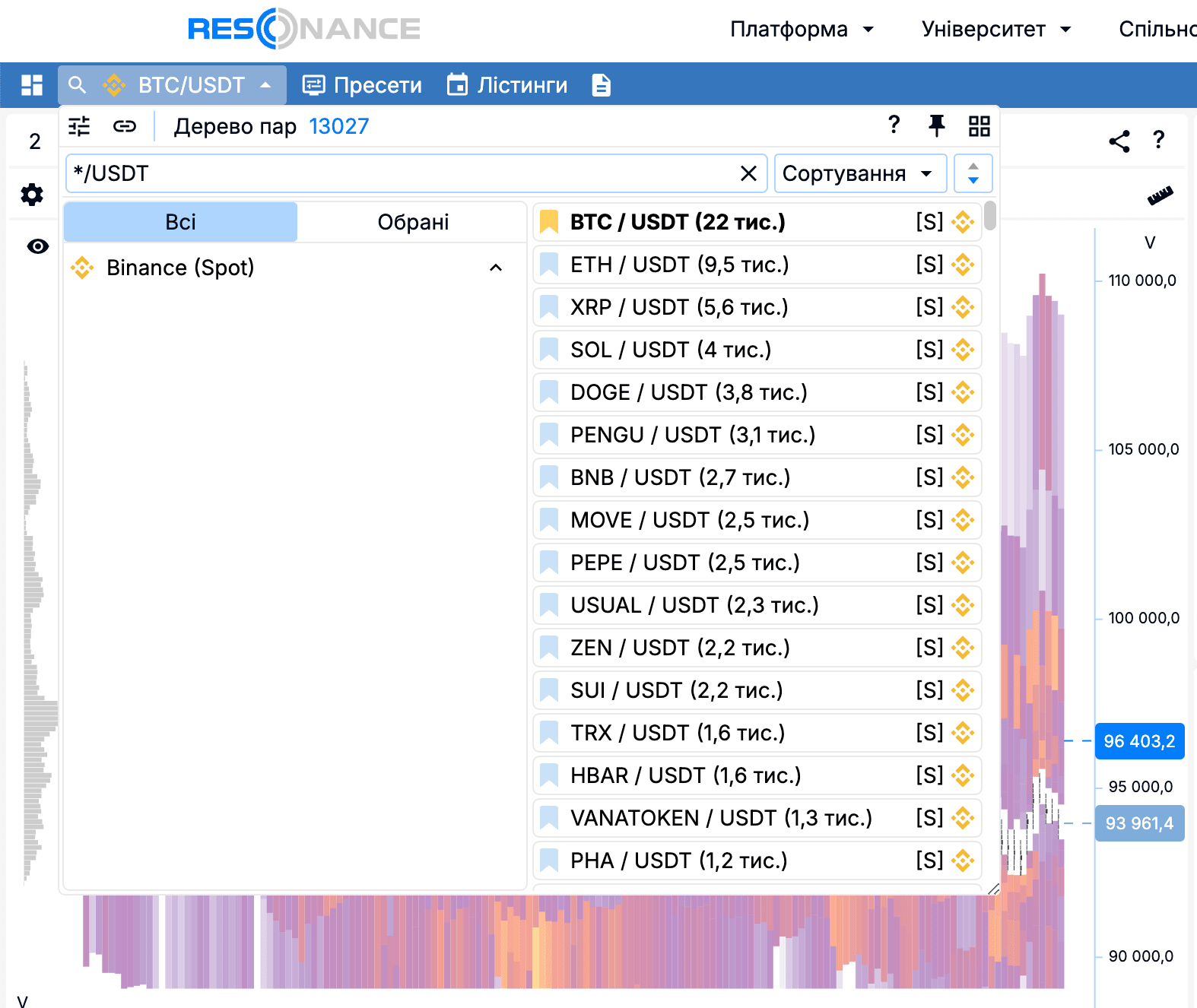Toggle bookmark for MOVE / USDT
Screen dimensions: 1197x1008
pos(549,520)
